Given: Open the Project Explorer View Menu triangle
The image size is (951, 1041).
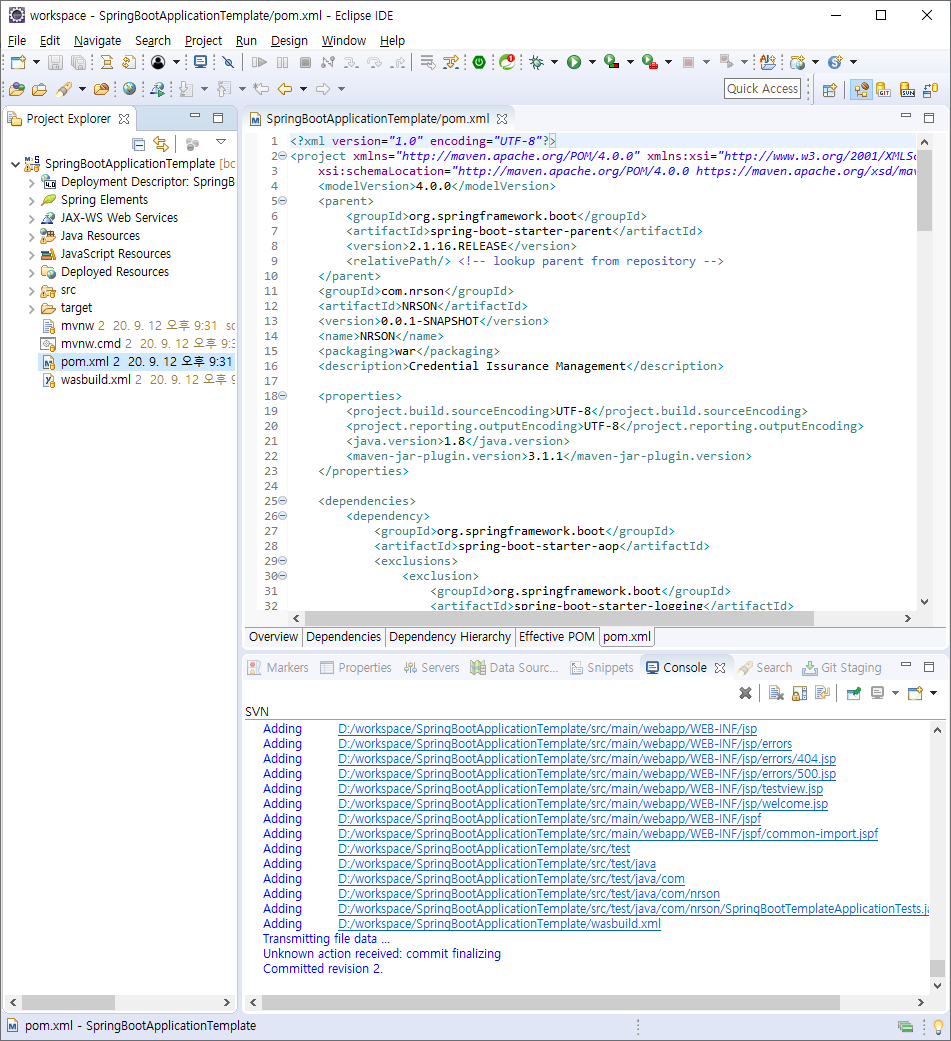Looking at the screenshot, I should (x=221, y=142).
